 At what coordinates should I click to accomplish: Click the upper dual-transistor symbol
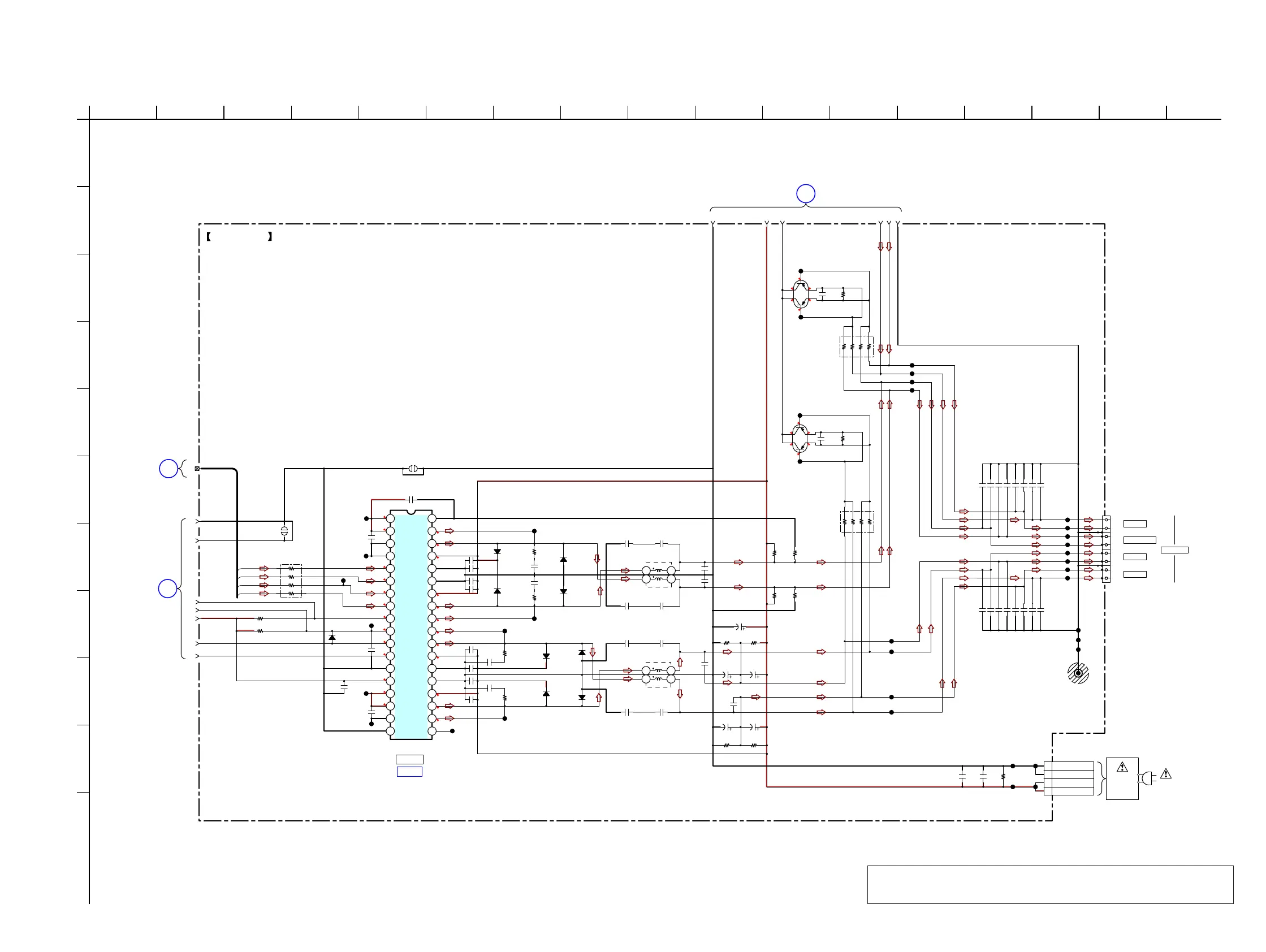[801, 294]
